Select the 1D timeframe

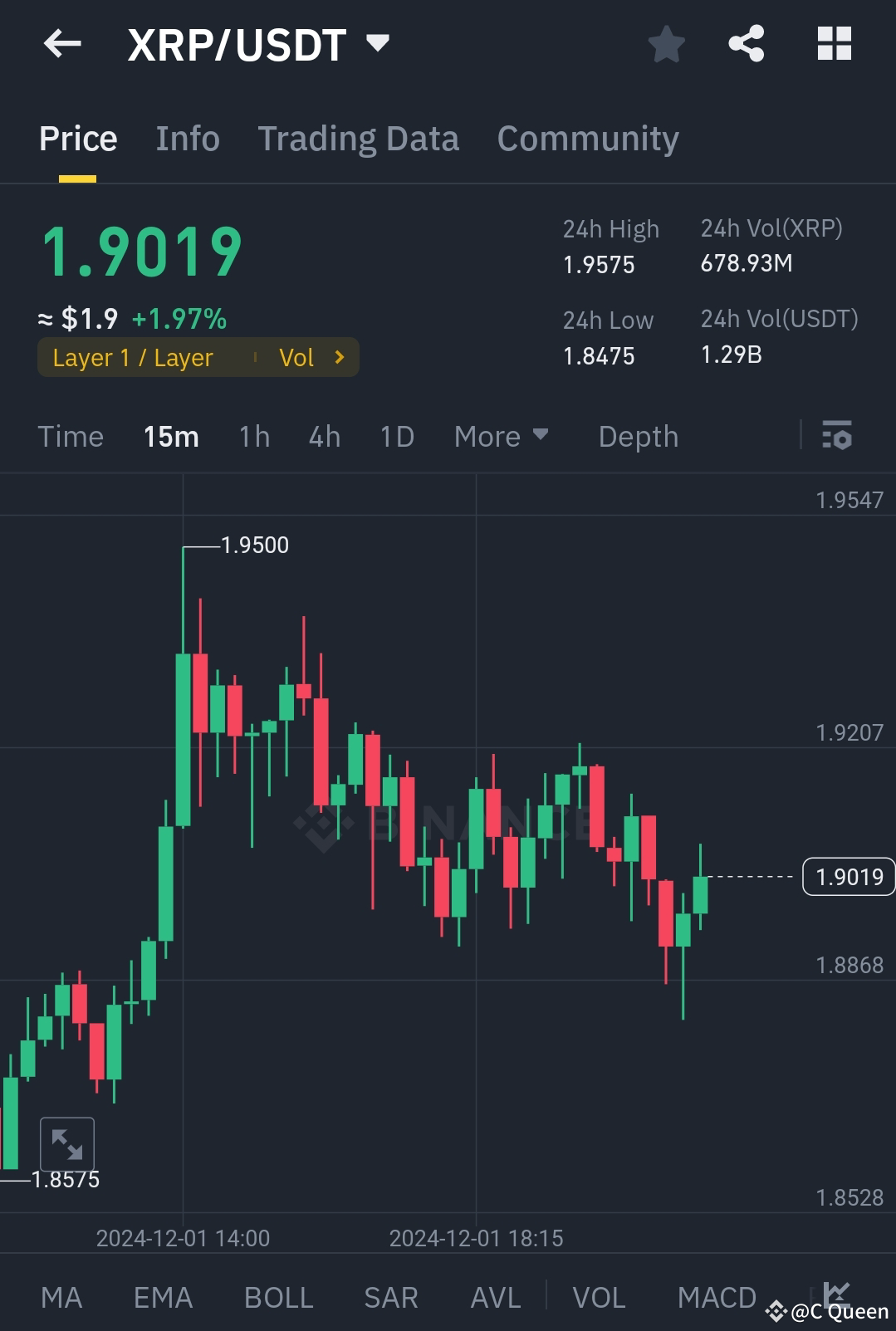(396, 436)
